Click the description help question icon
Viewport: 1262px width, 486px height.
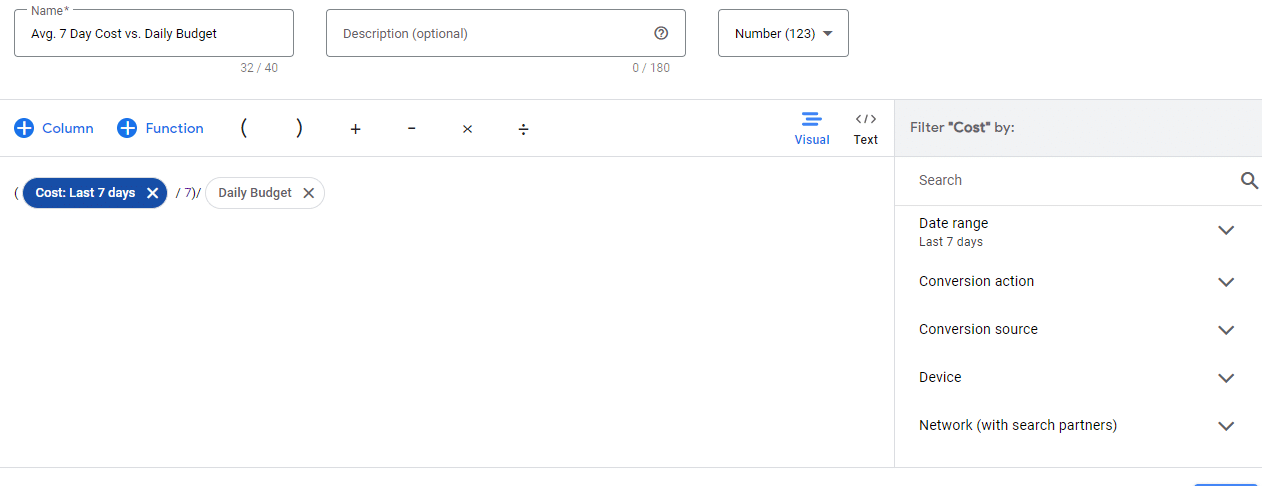coord(661,33)
